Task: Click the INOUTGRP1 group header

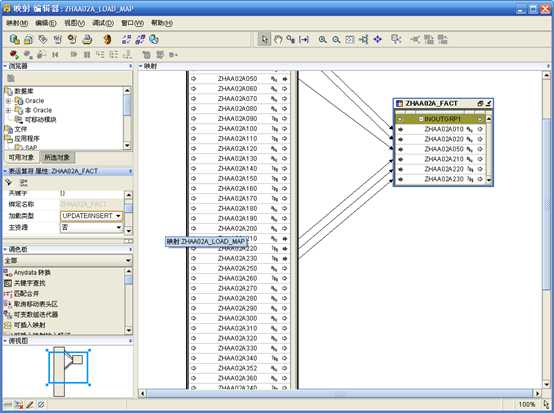Action: [x=441, y=119]
